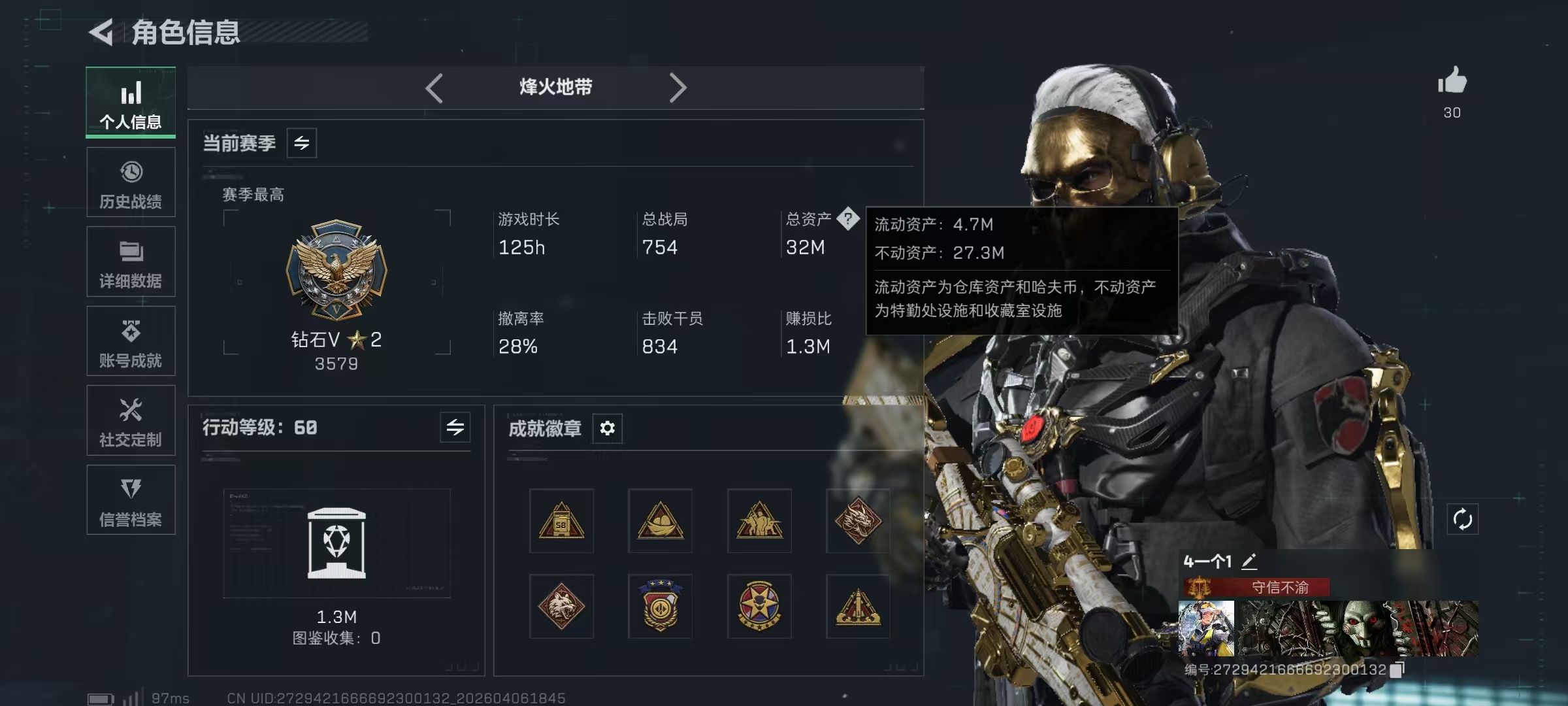Edit the nickname 4一个1 with the pencil icon
Image resolution: width=1568 pixels, height=706 pixels.
pyautogui.click(x=1249, y=561)
